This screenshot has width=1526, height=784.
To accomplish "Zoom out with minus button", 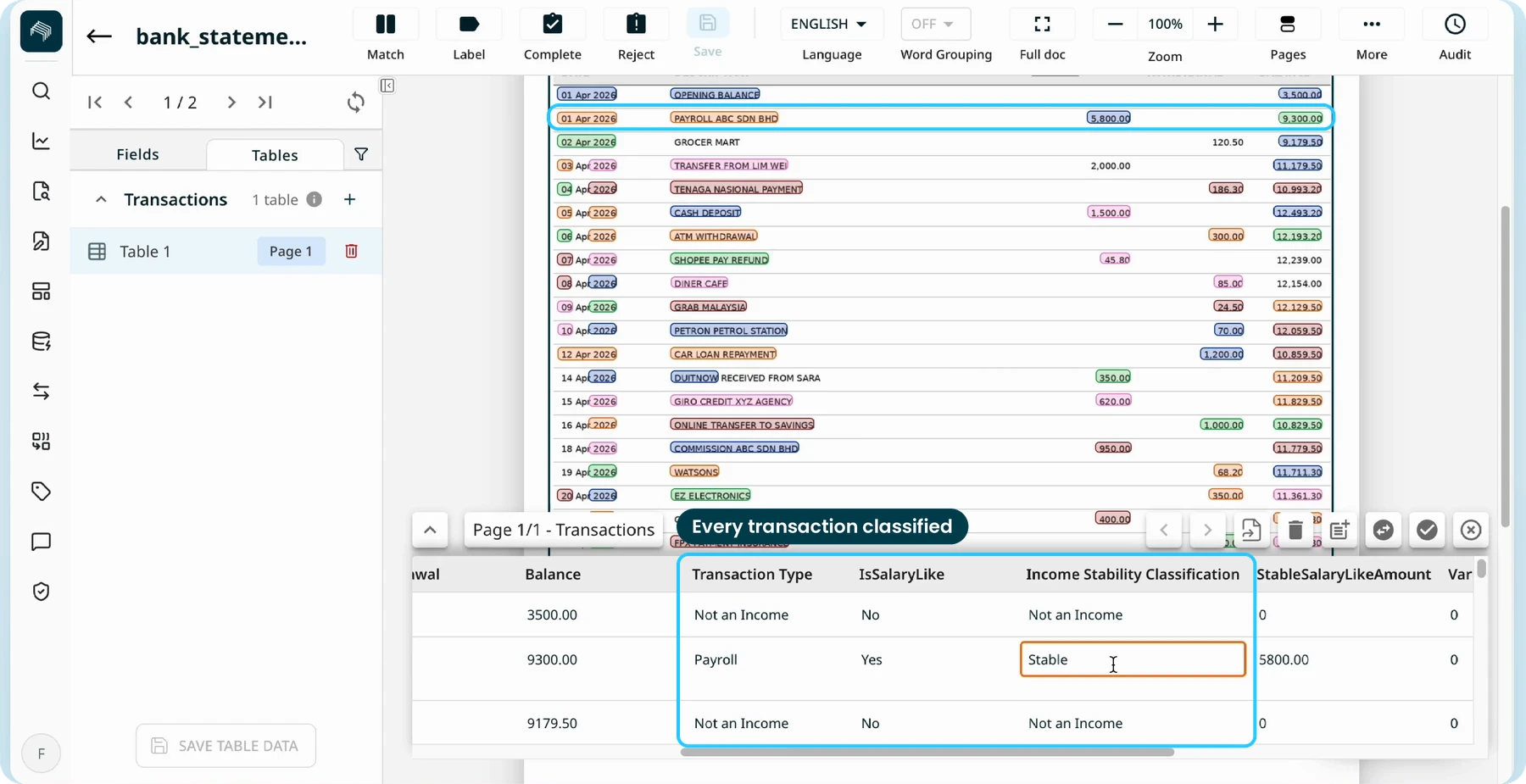I will [x=1115, y=25].
